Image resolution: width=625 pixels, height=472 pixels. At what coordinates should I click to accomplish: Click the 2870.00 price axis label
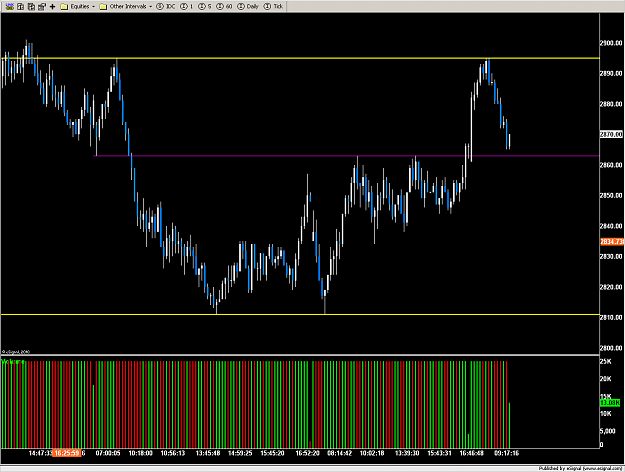(611, 134)
